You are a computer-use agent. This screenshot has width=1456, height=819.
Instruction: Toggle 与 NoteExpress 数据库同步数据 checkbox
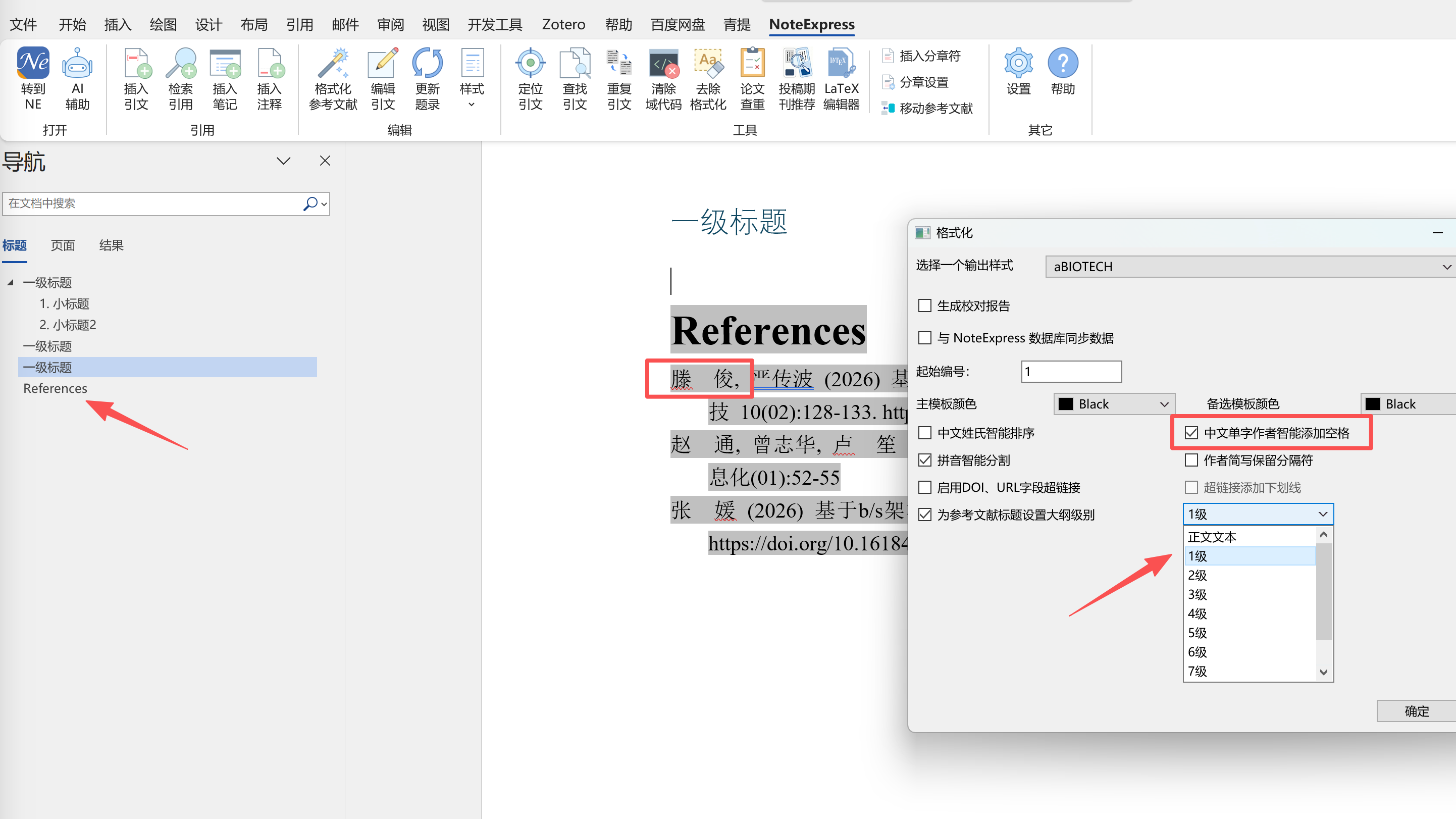(925, 338)
